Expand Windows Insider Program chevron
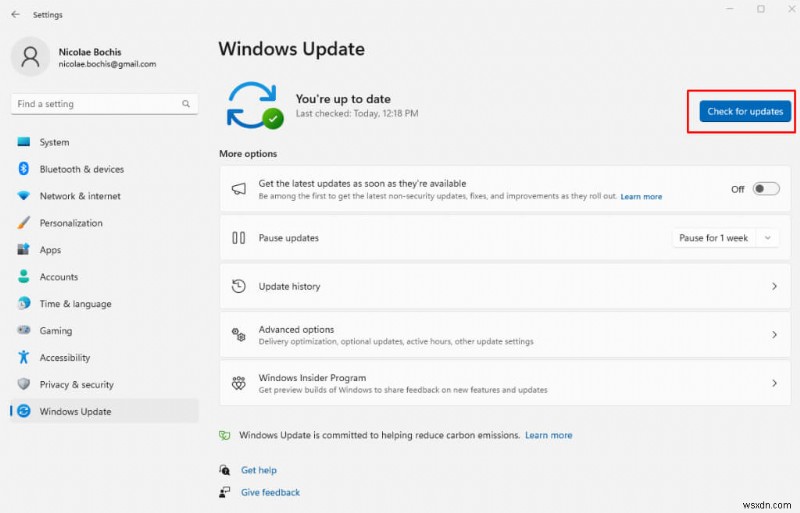Viewport: 800px width, 513px height. [x=774, y=383]
